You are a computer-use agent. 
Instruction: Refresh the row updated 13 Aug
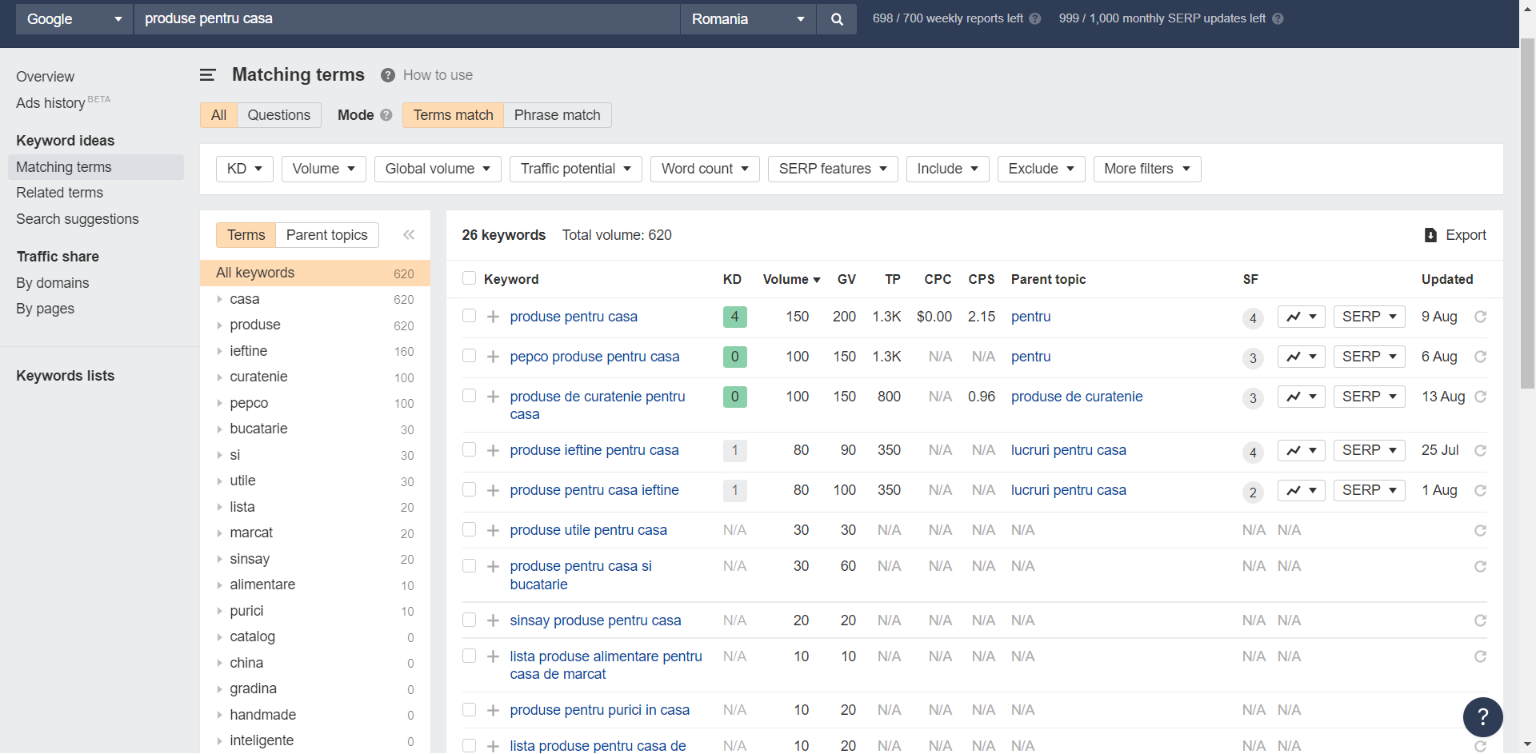1480,397
